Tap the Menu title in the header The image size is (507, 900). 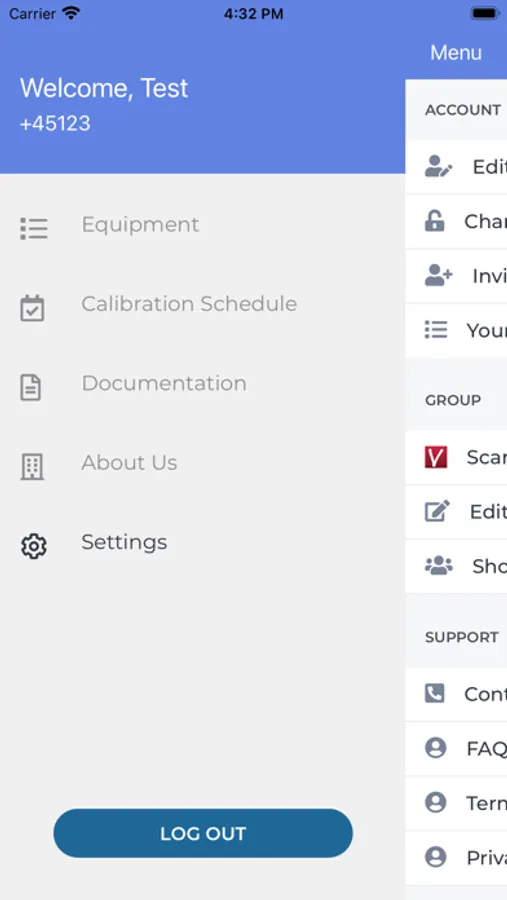tap(456, 53)
